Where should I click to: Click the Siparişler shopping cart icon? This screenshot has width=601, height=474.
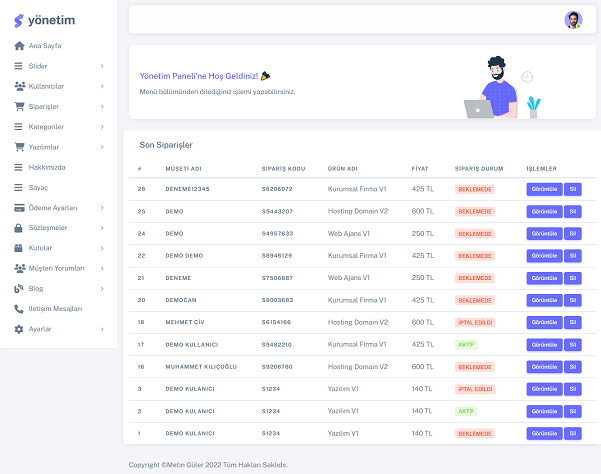pos(19,106)
